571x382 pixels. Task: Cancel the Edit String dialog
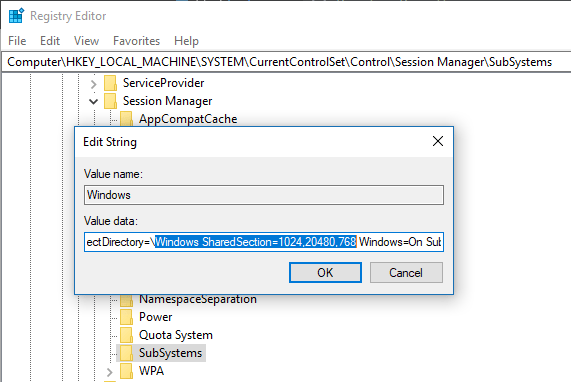tap(406, 272)
